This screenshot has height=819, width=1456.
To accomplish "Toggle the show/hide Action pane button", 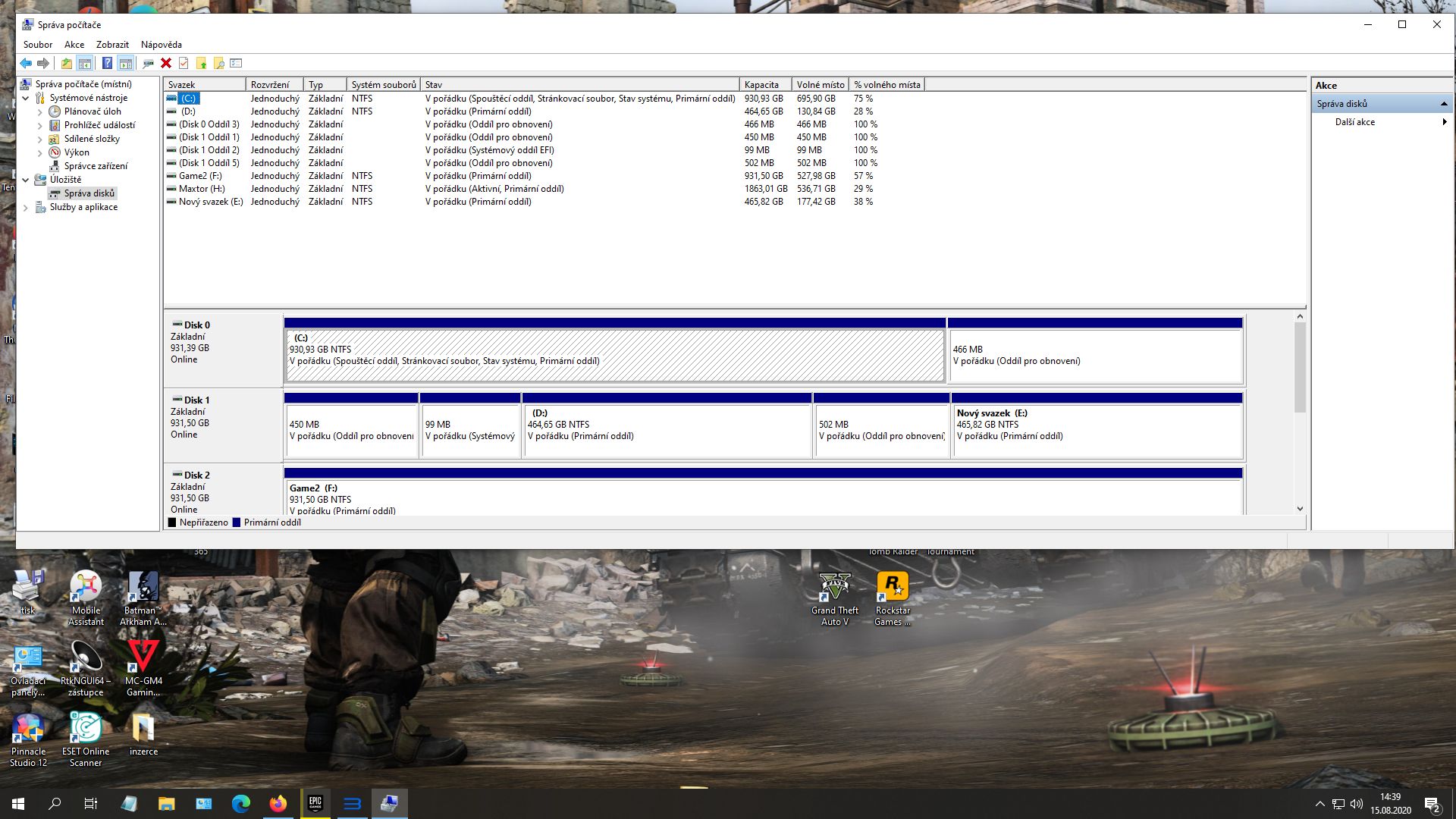I will click(x=126, y=64).
